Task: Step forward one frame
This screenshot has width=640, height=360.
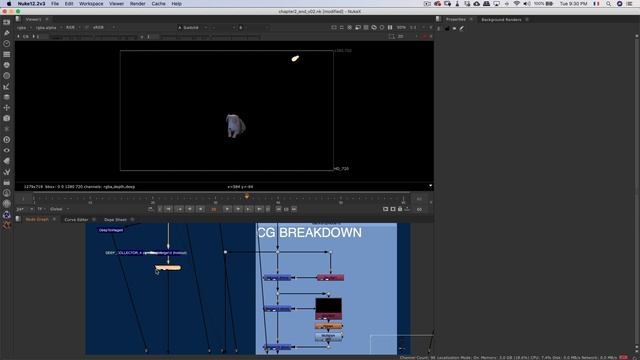Action: point(238,209)
